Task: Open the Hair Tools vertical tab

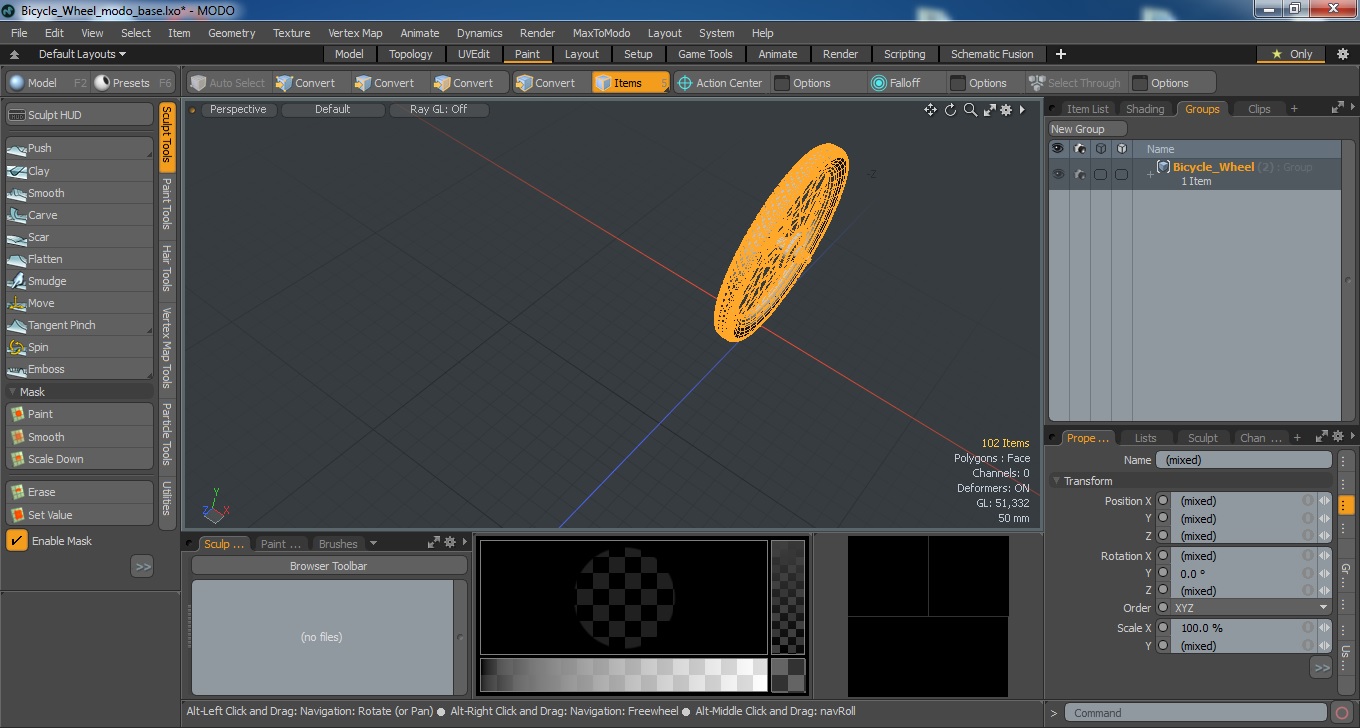Action: tap(167, 268)
